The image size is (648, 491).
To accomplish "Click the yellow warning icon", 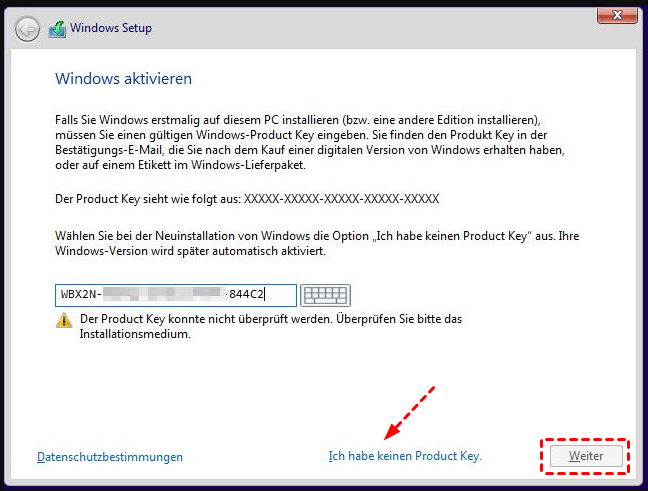I will point(64,320).
